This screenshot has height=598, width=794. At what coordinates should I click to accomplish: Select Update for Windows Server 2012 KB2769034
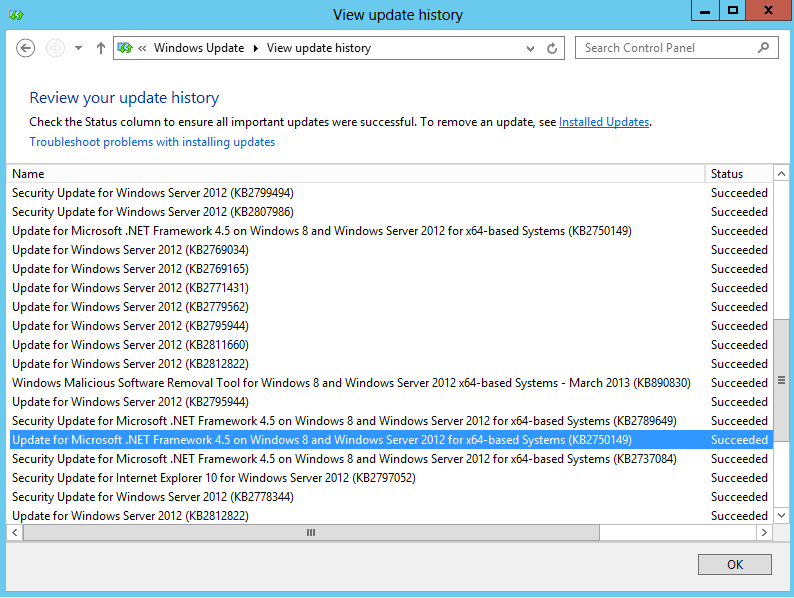(x=390, y=250)
